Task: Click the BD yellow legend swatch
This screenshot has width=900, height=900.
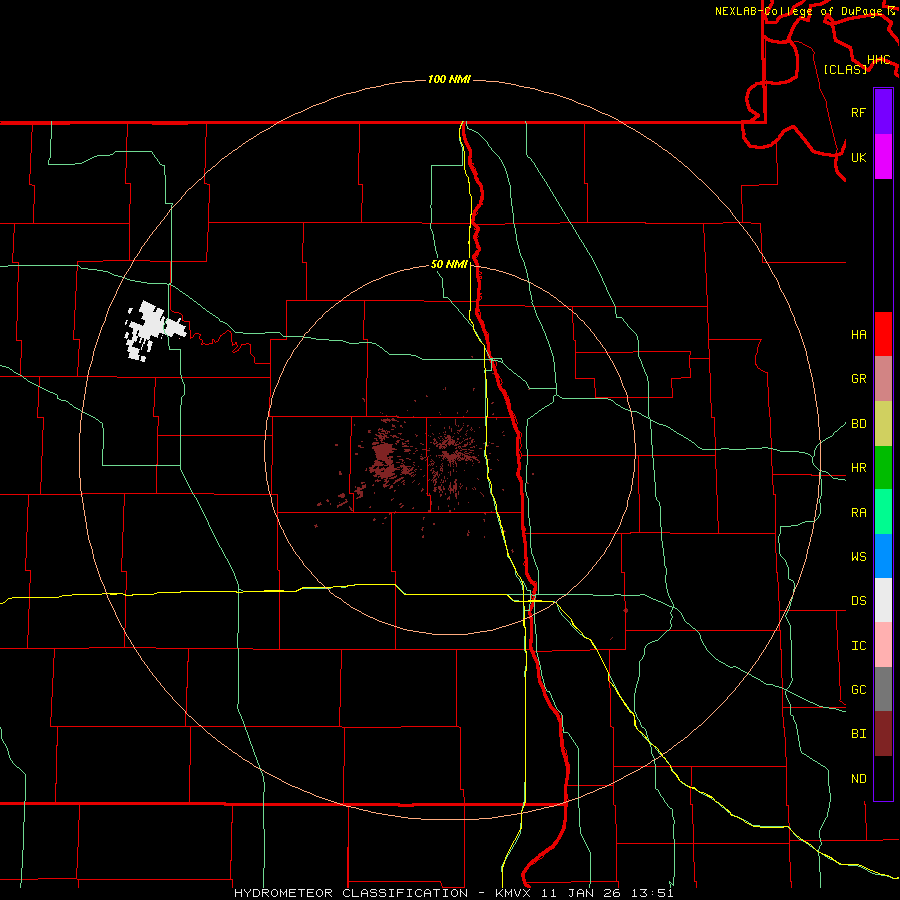Action: pyautogui.click(x=883, y=424)
